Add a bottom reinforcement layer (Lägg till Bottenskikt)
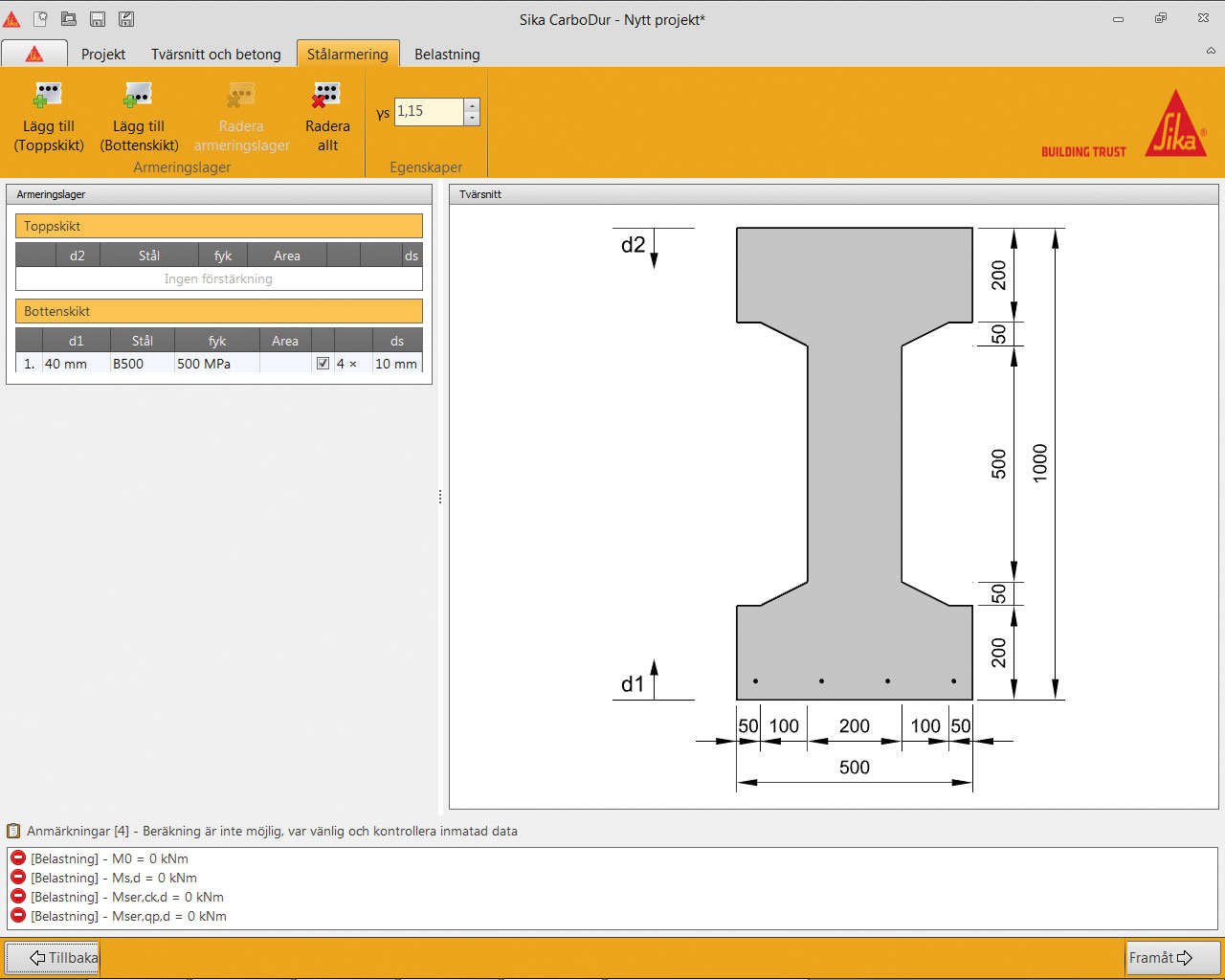 (139, 118)
